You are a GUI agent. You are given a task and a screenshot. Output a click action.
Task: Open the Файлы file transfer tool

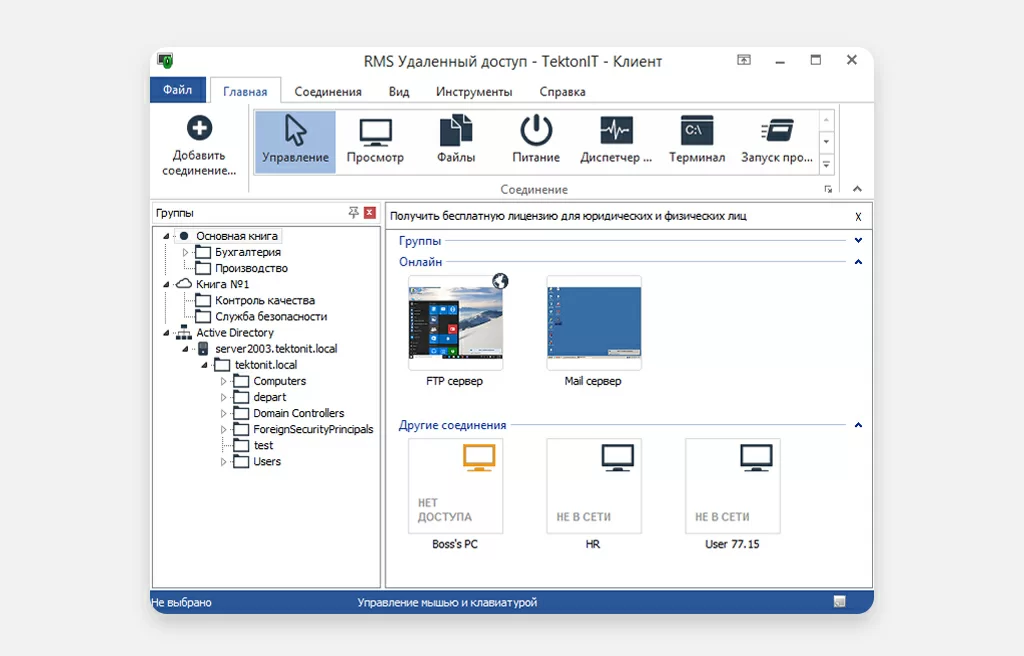(456, 140)
